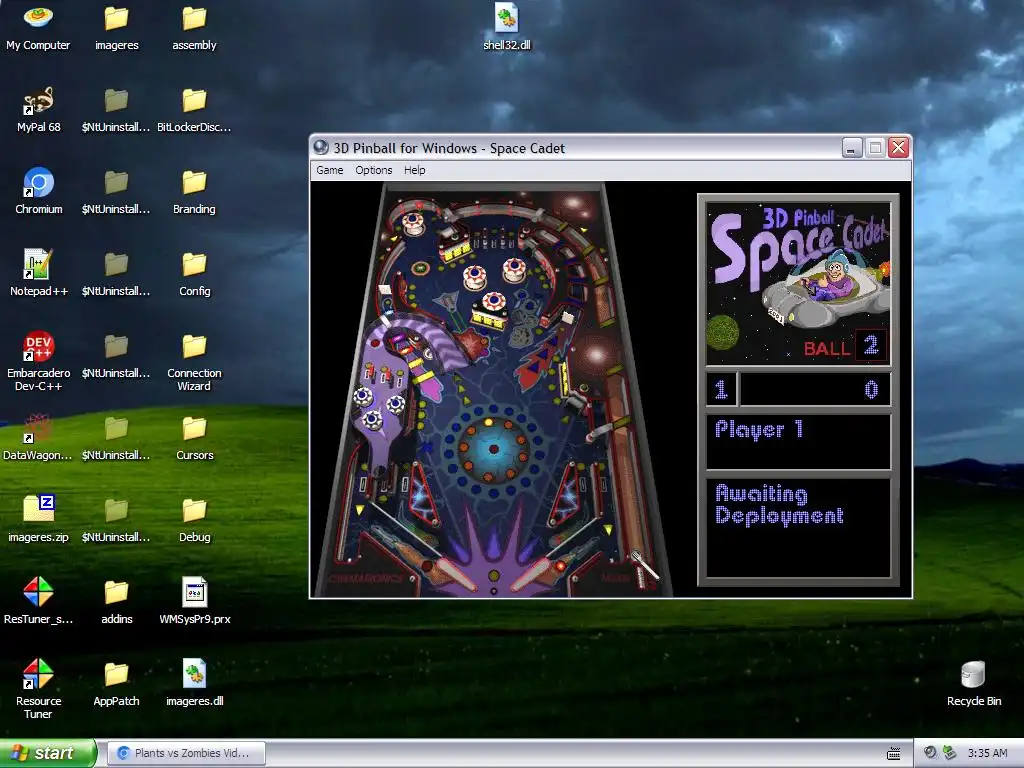
Task: Click the 3:35 AM clock
Action: coord(987,753)
